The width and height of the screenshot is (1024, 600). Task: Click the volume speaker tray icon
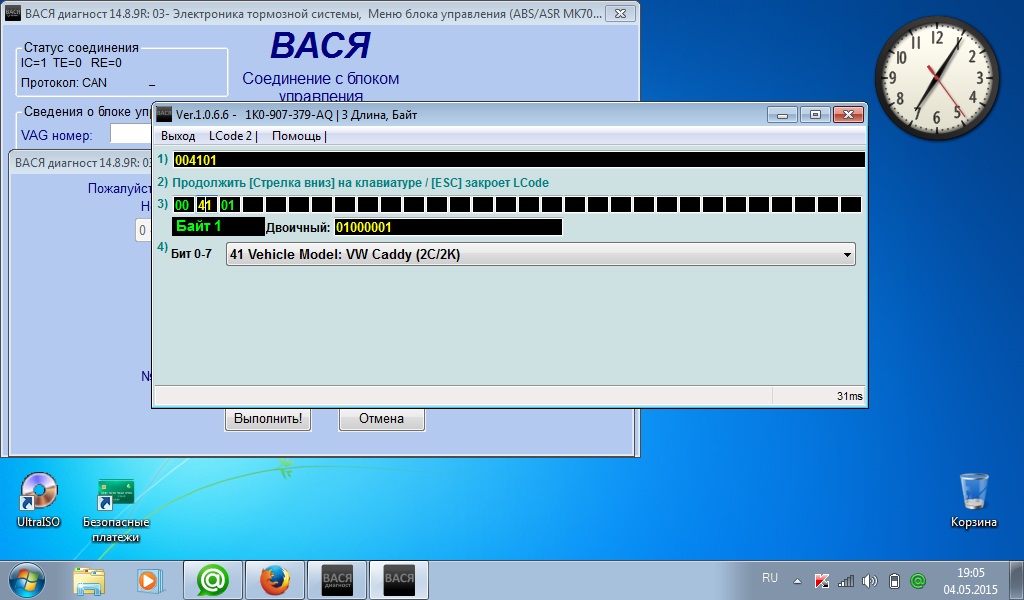pos(870,580)
